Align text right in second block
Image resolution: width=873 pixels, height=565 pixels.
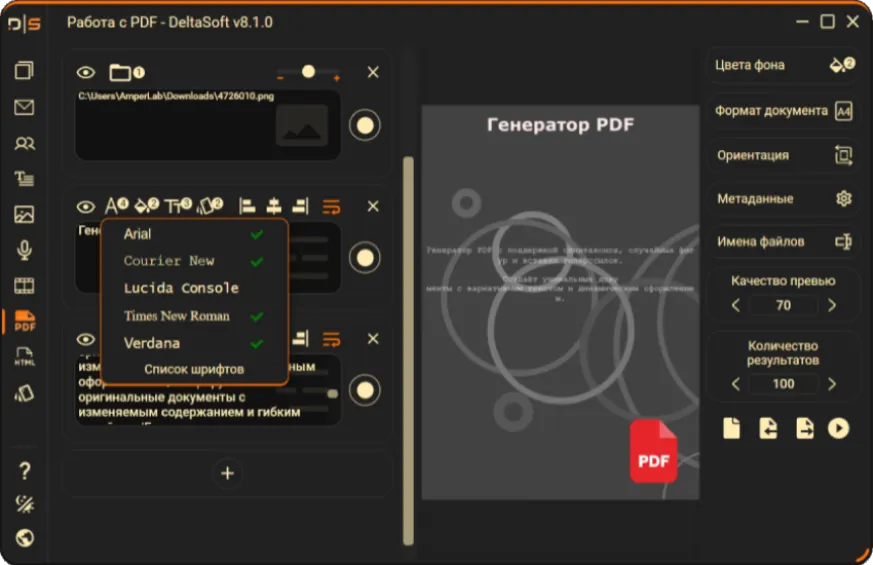(x=301, y=207)
